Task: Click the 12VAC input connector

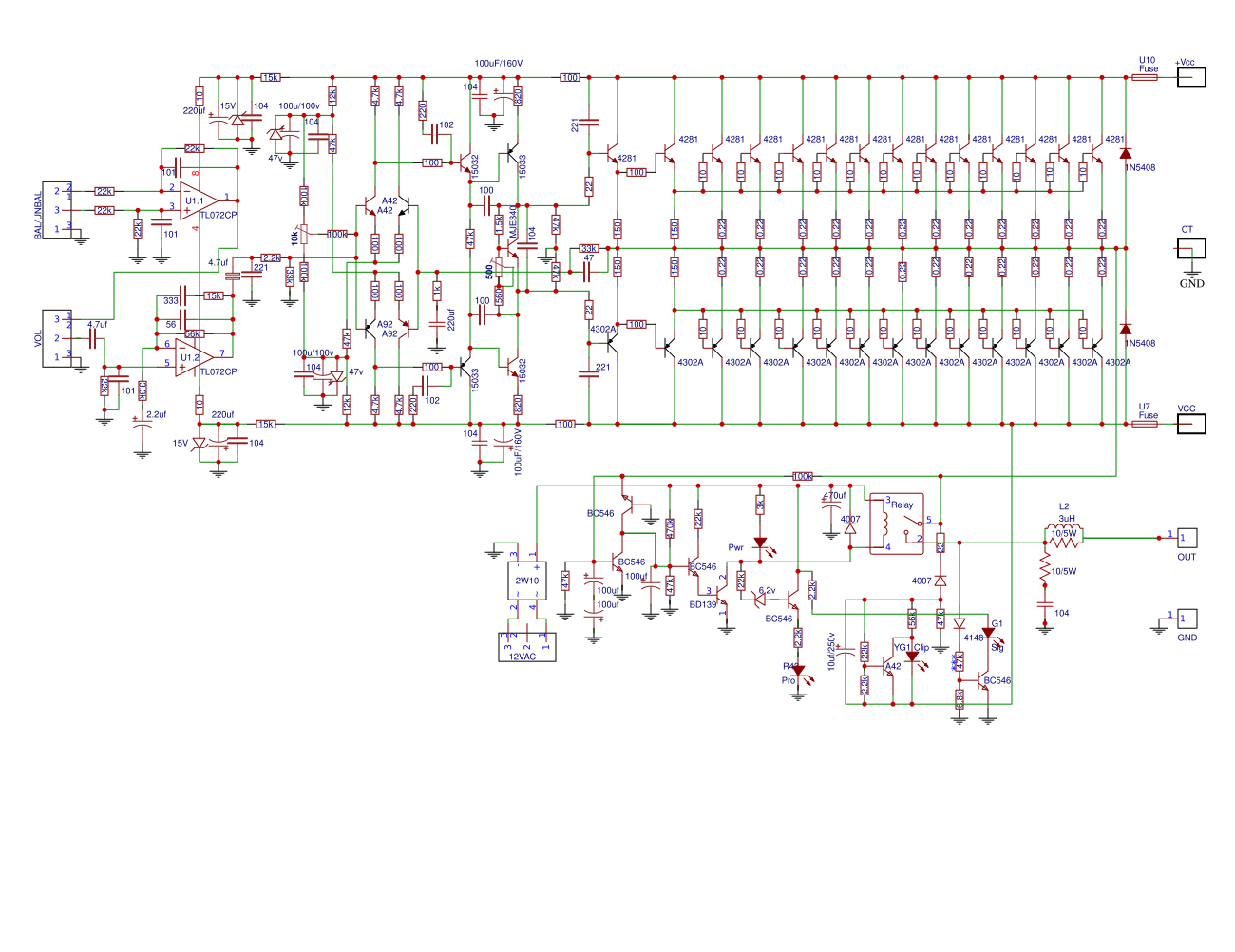Action: coord(527,647)
